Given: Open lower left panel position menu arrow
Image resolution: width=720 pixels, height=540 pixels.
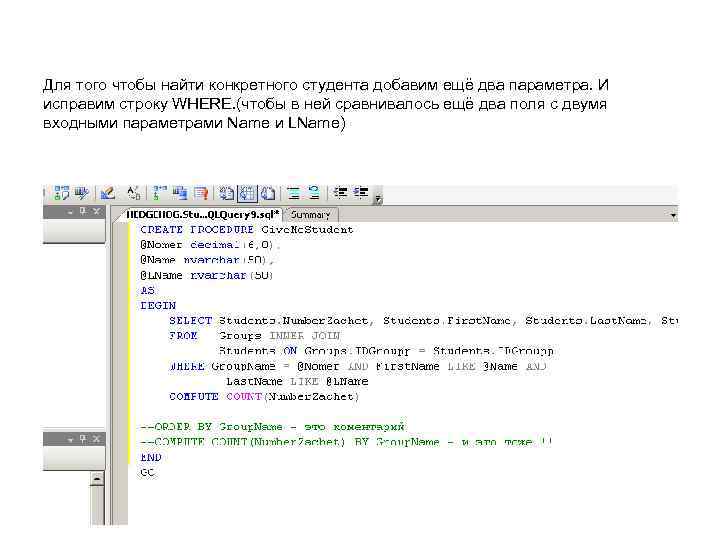Looking at the screenshot, I should click(x=70, y=439).
